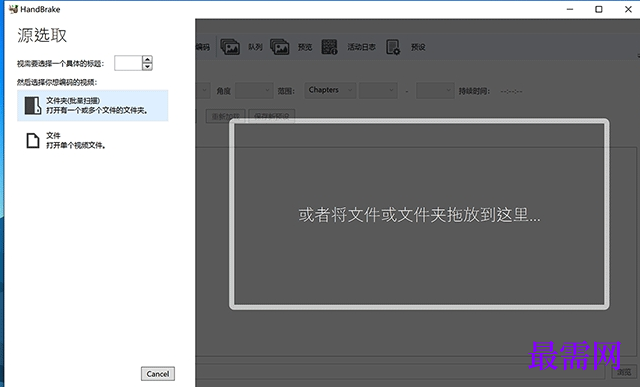The width and height of the screenshot is (640, 387).
Task: Maximize the HandBrake window
Action: click(599, 9)
